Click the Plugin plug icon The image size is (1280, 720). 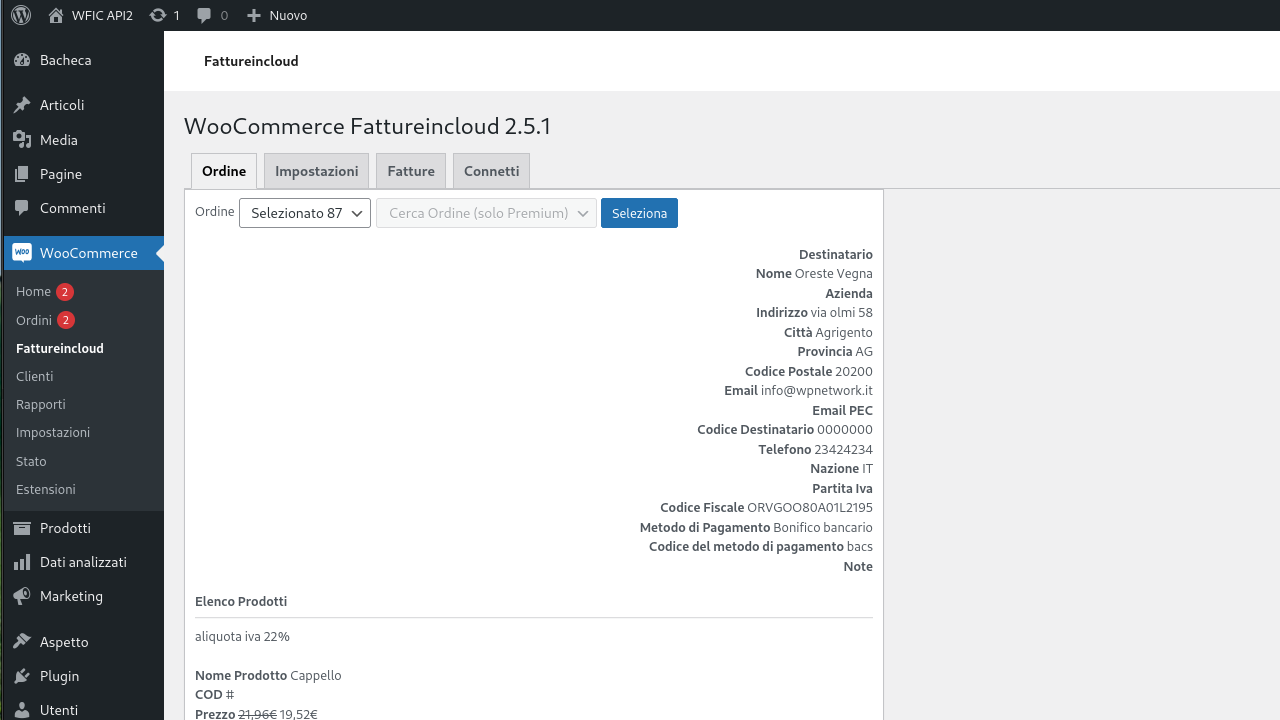click(x=22, y=676)
